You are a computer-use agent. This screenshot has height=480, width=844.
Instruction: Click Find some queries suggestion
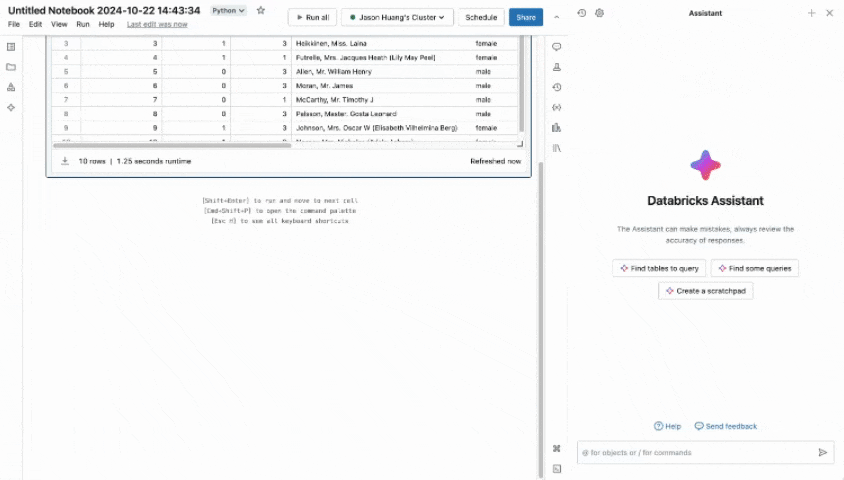pyautogui.click(x=755, y=268)
